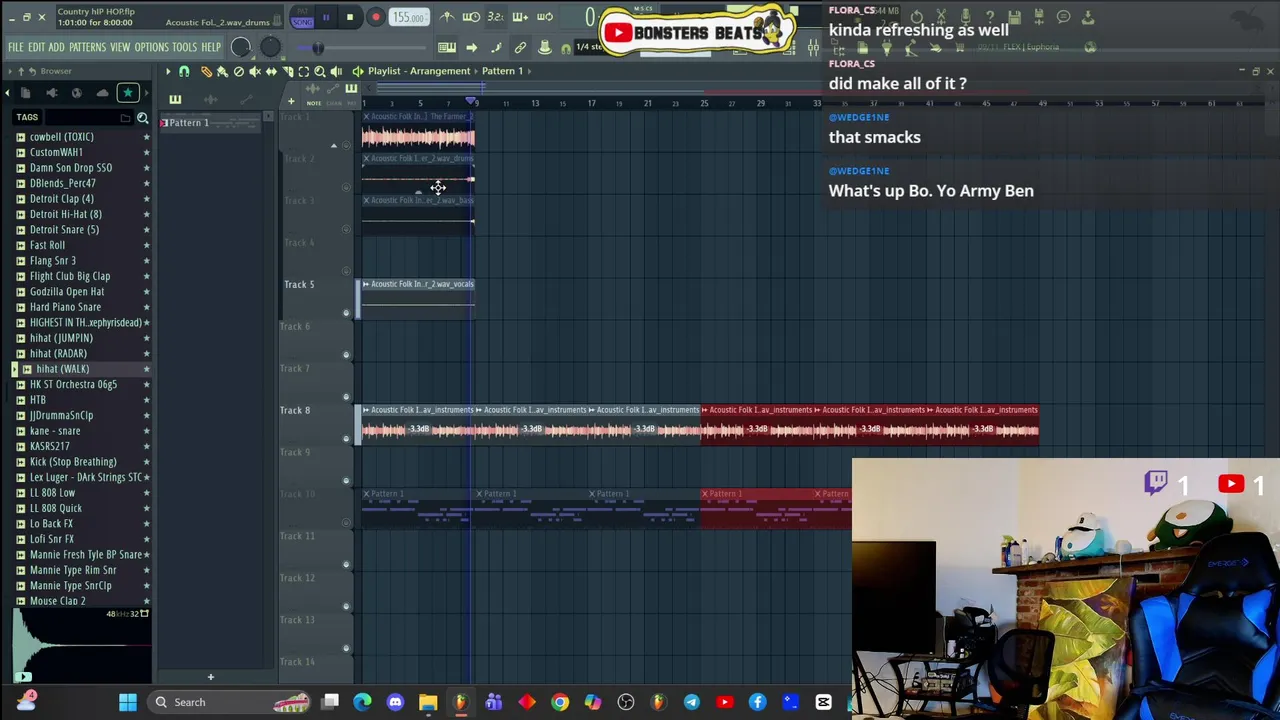This screenshot has height=720, width=1280.
Task: Show automation clips icon in picker
Action: (244, 98)
